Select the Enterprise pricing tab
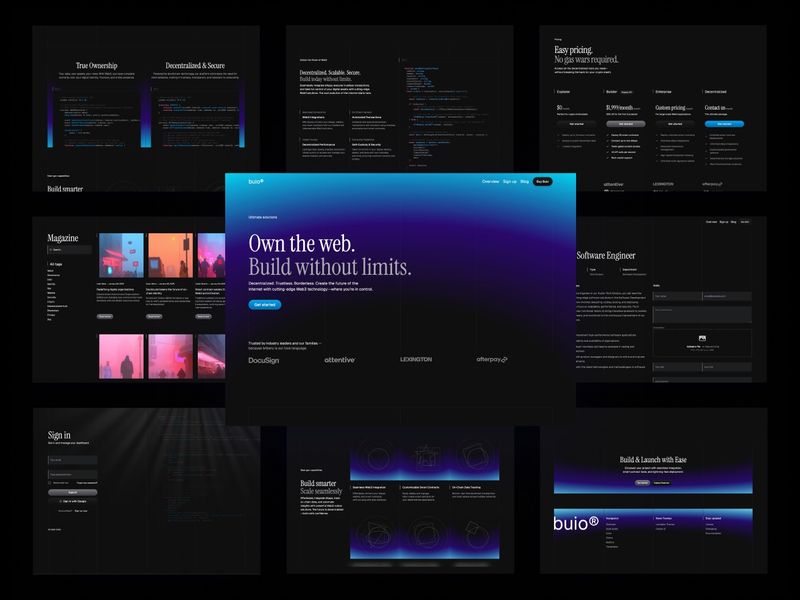 coord(663,91)
